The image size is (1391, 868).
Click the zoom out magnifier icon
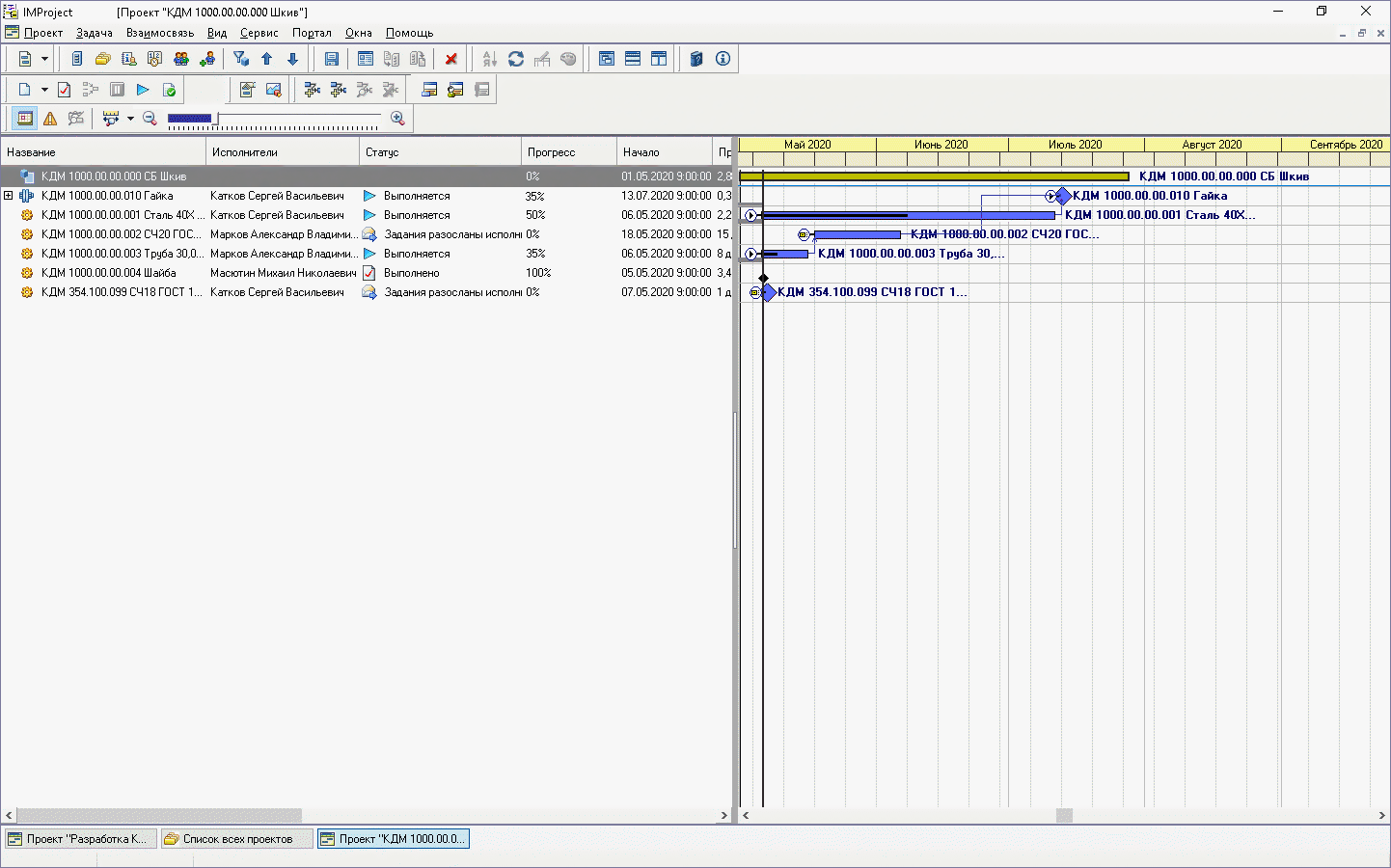tap(150, 119)
